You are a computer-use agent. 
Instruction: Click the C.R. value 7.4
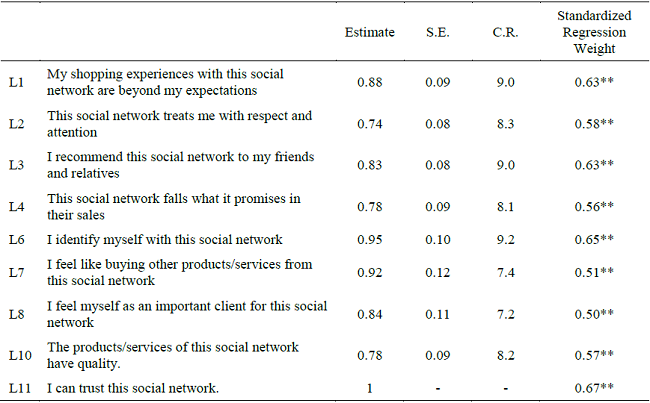[x=505, y=272]
